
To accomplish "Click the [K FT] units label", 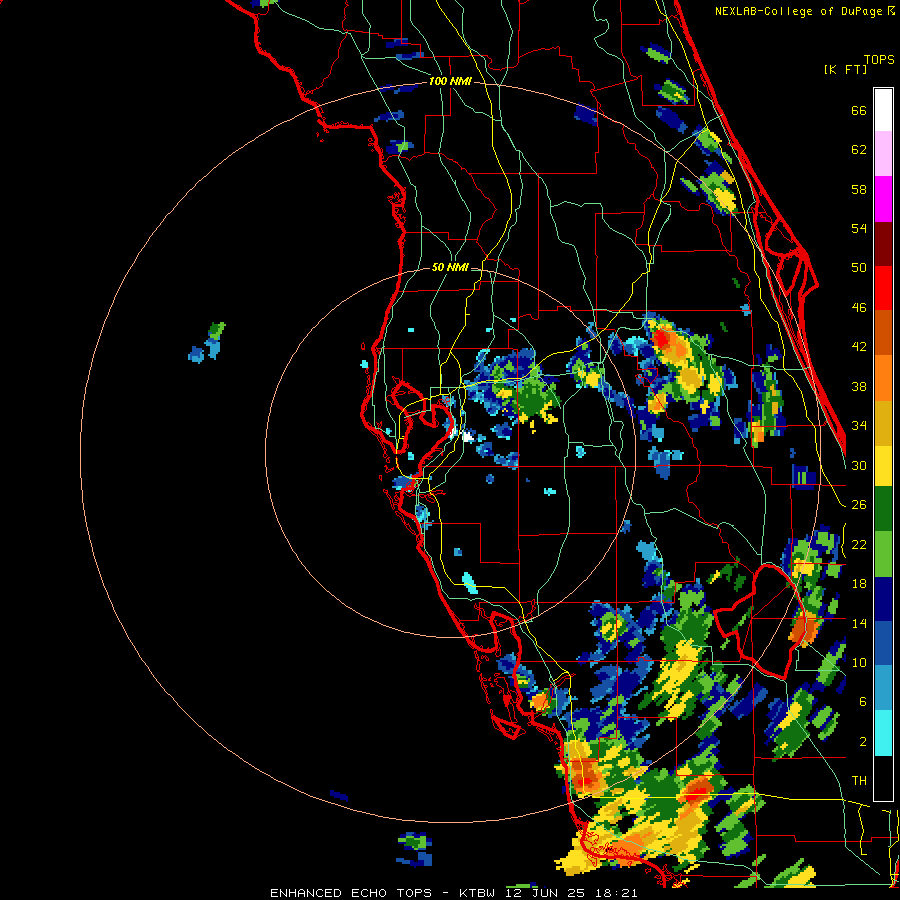I will [845, 70].
